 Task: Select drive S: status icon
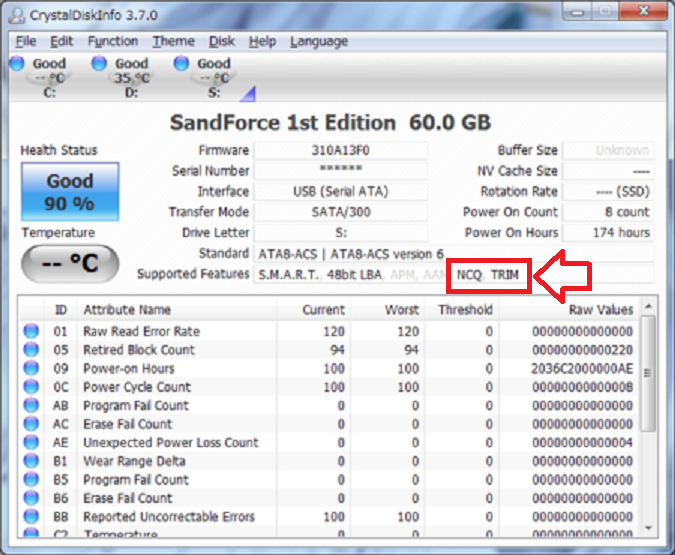point(181,63)
